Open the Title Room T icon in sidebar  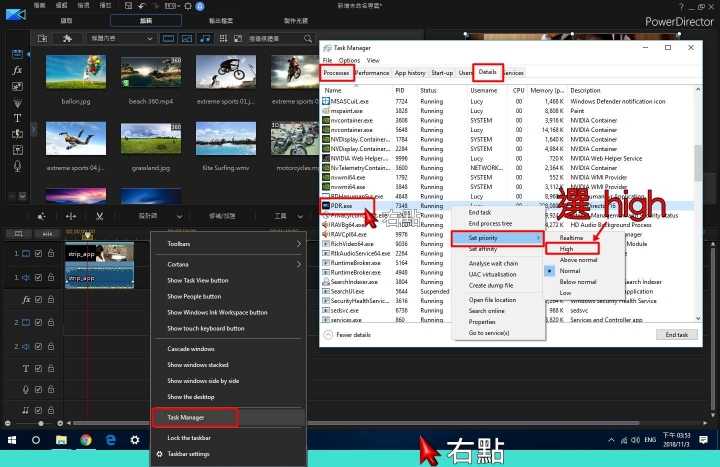click(x=17, y=118)
